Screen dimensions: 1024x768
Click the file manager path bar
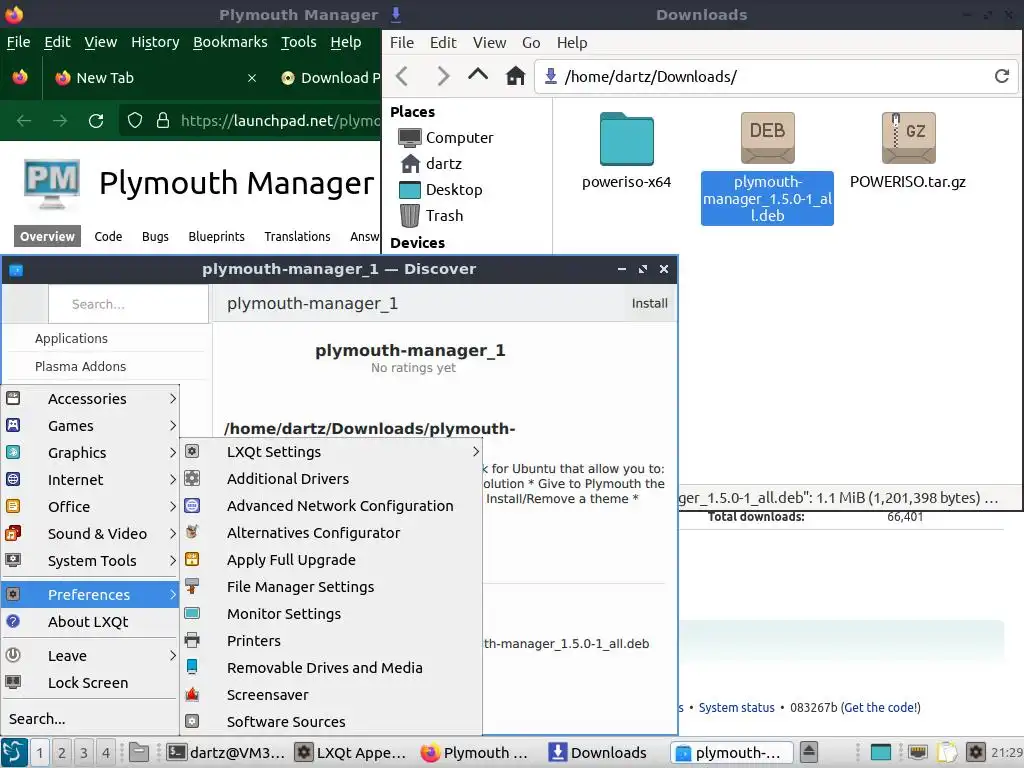pos(776,76)
